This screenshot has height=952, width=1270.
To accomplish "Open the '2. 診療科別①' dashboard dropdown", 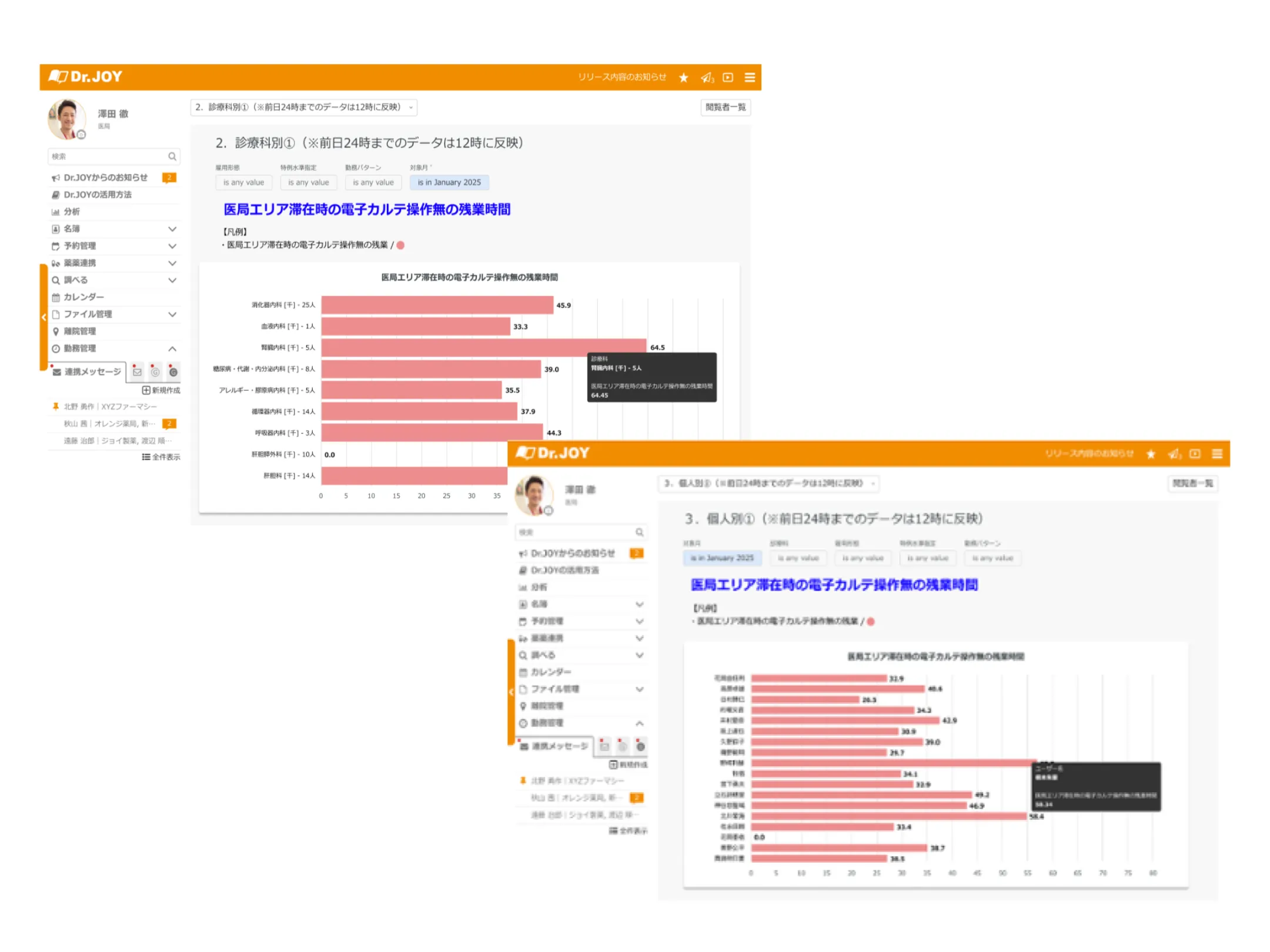I will click(303, 108).
